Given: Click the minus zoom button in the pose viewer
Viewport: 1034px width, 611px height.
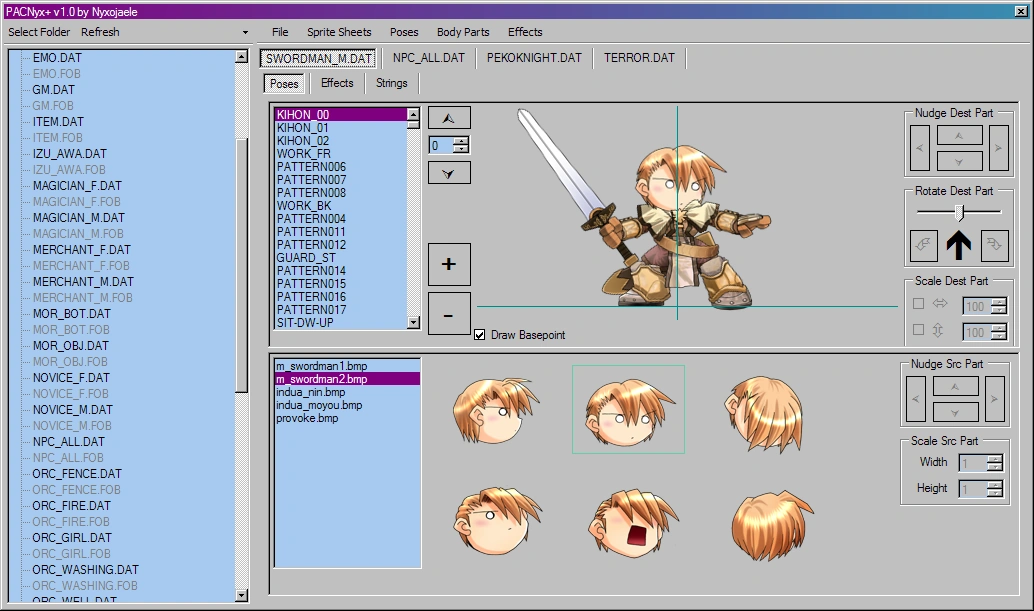Looking at the screenshot, I should pos(447,313).
